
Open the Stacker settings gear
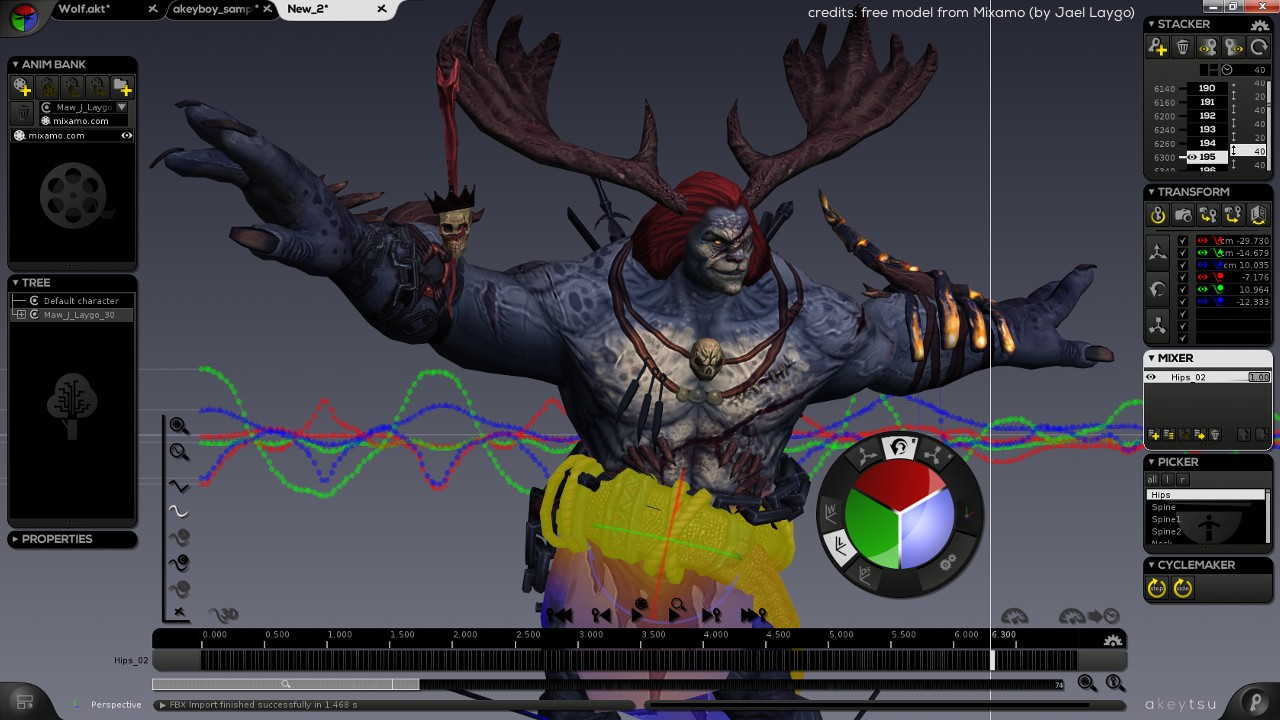(1259, 24)
